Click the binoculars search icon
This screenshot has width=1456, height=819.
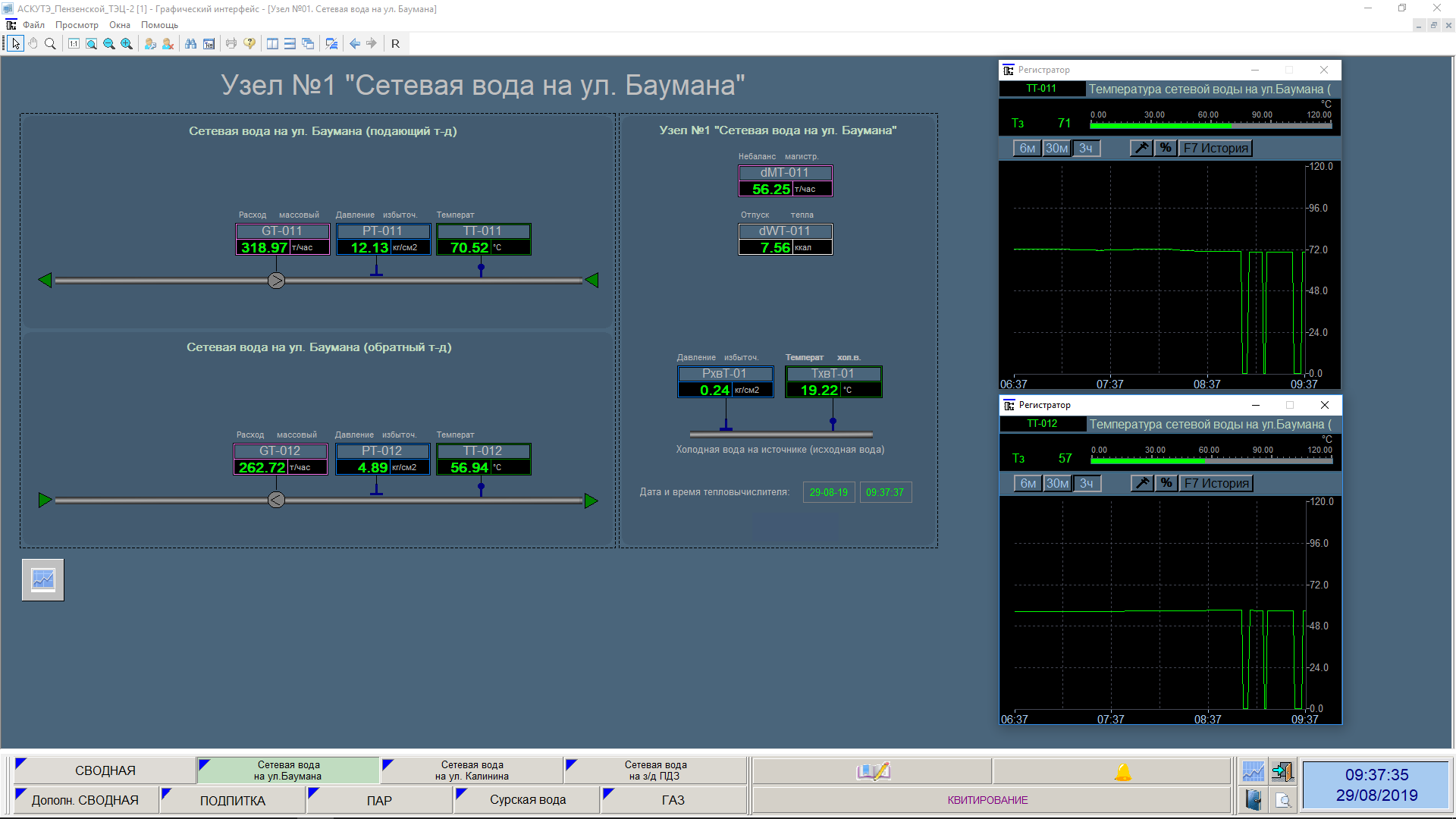tap(190, 44)
